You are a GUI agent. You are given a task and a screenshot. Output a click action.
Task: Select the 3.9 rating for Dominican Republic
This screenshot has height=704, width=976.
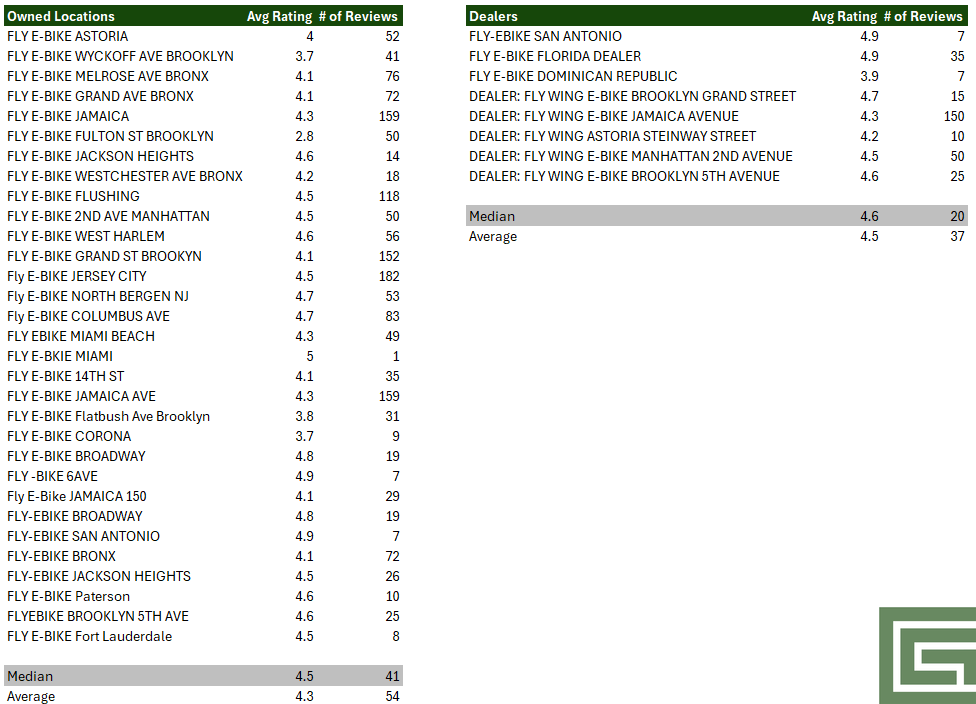point(870,76)
